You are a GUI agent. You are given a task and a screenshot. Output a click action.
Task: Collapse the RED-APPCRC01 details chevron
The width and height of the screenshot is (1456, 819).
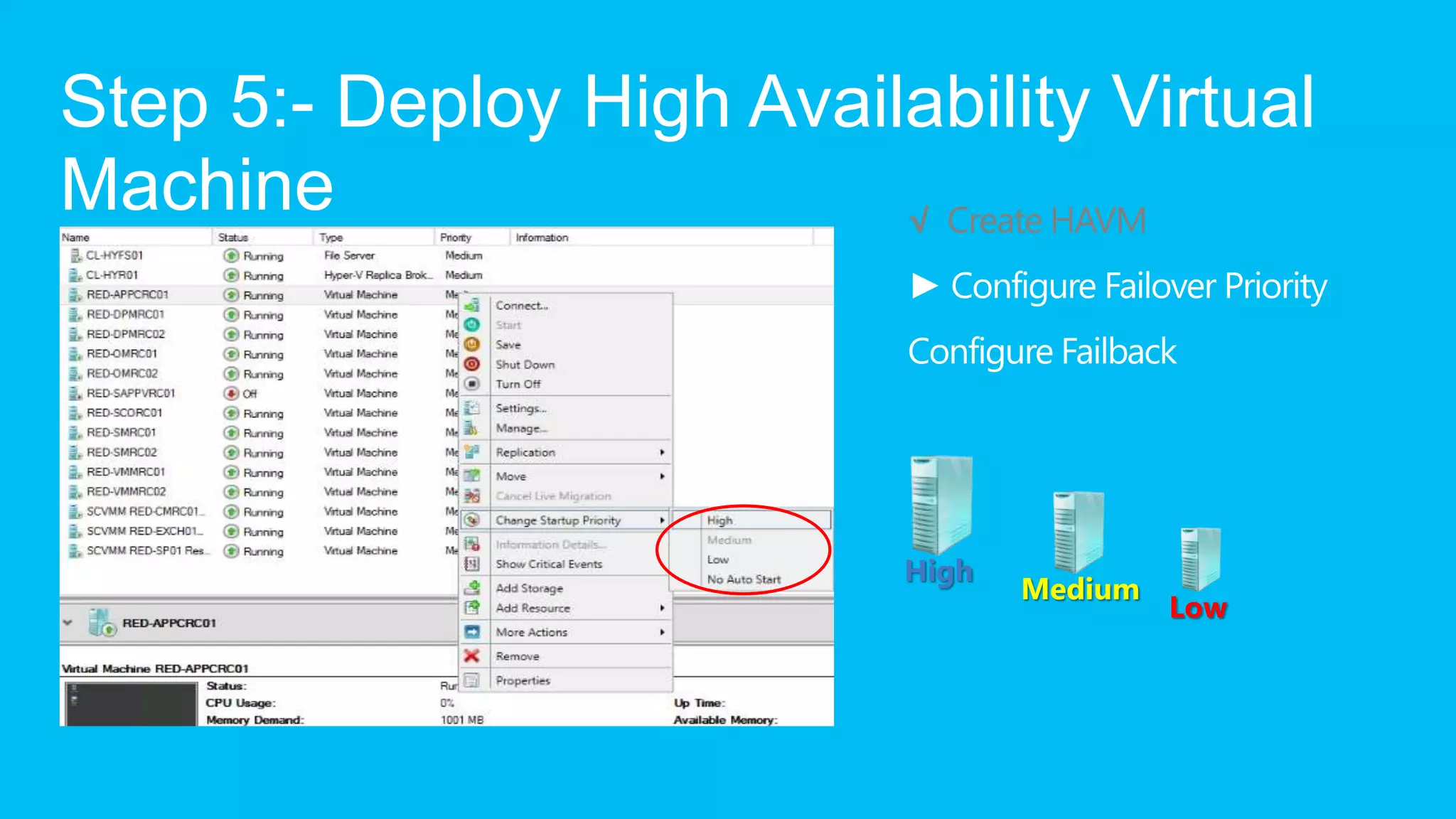coord(68,623)
